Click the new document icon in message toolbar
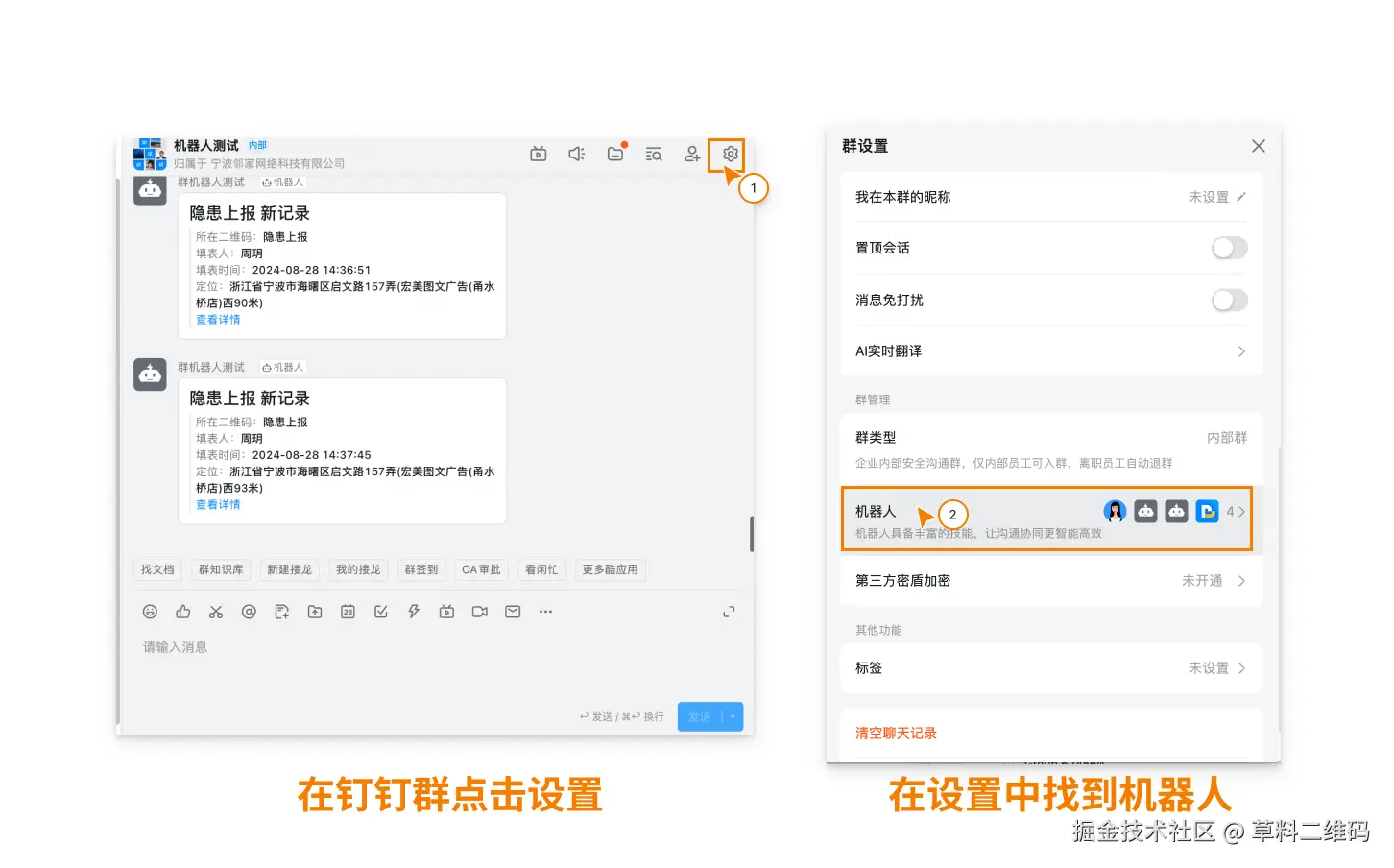Screen dimensions: 1394x868 (x=281, y=612)
